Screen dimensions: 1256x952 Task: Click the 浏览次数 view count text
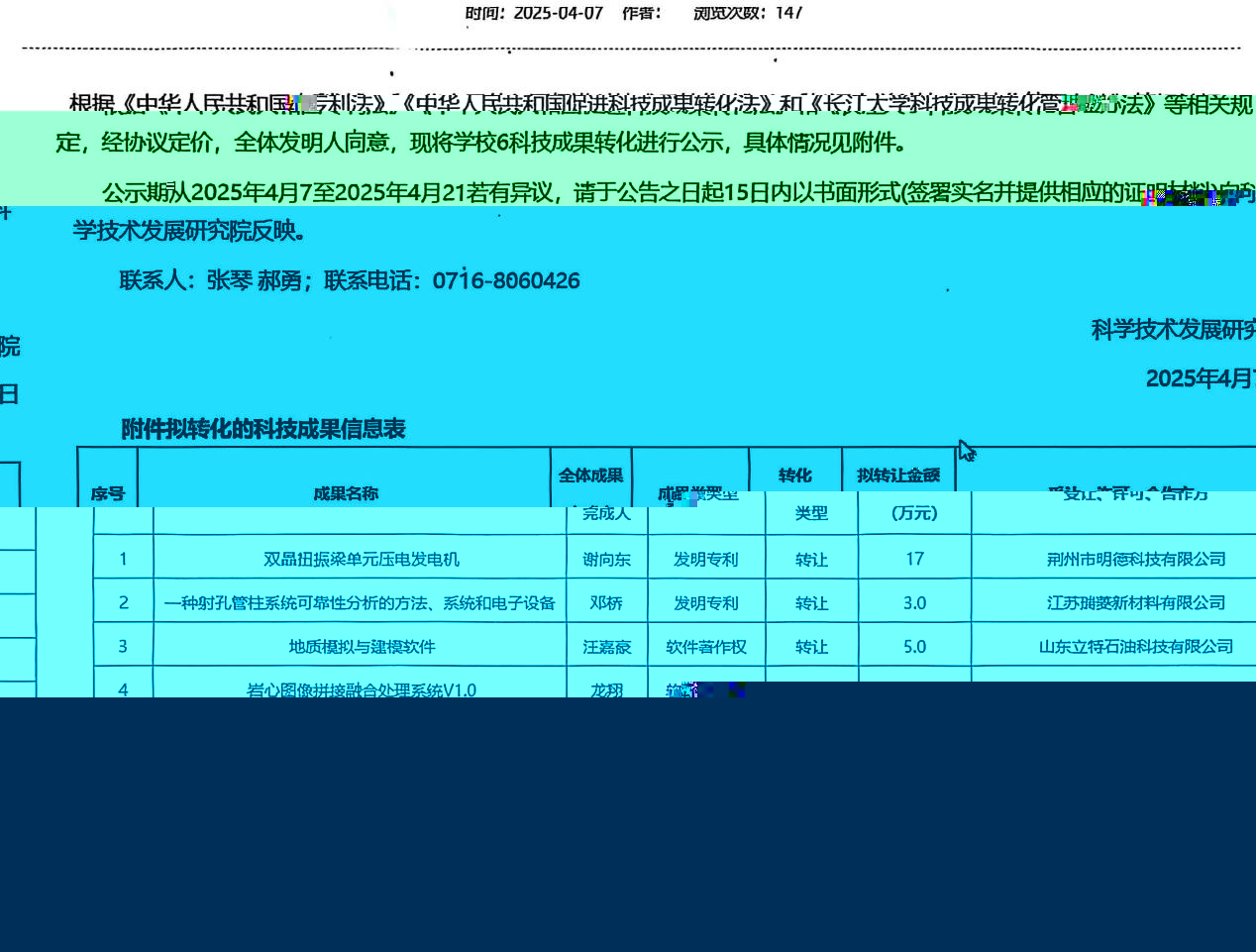[x=748, y=13]
